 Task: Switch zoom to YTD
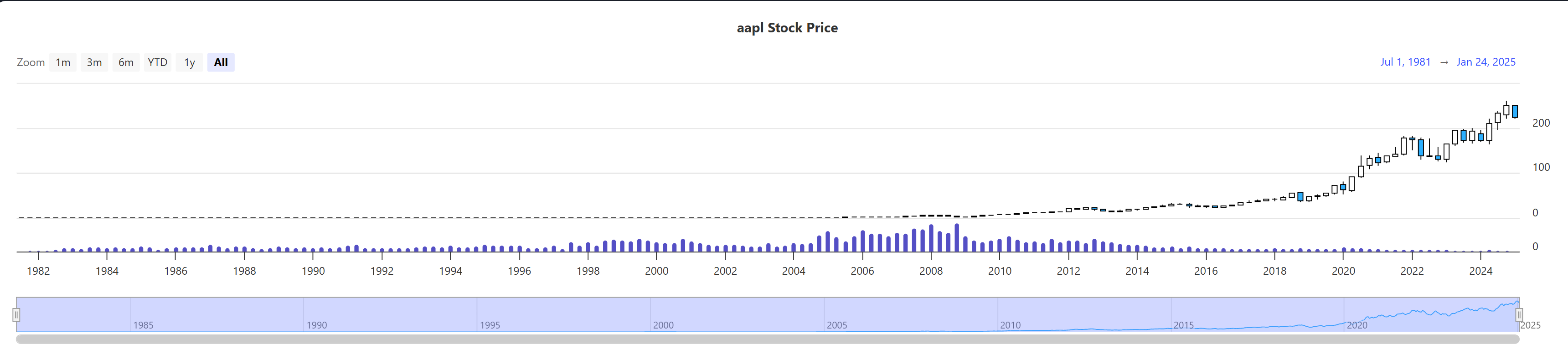pyautogui.click(x=158, y=62)
